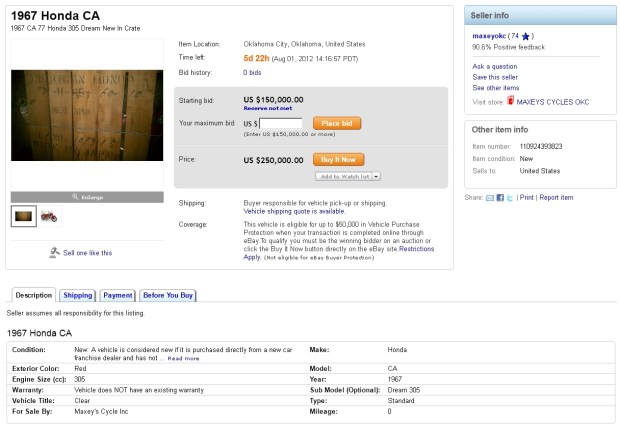Open the Before You Buy tab

click(x=168, y=295)
